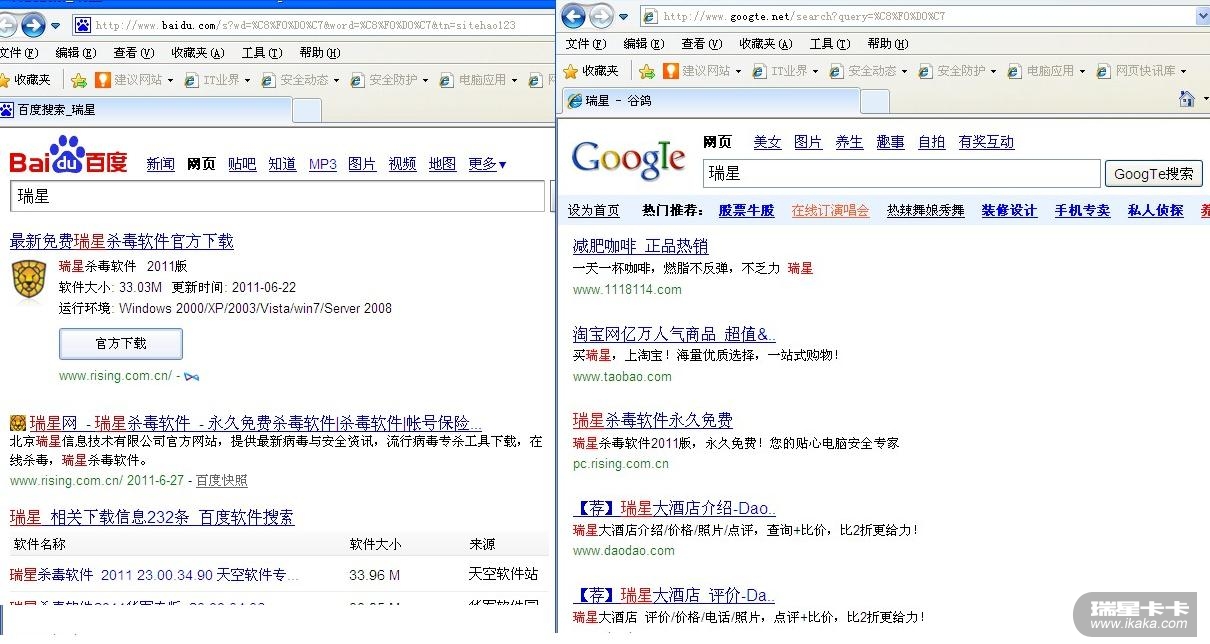1210x644 pixels.
Task: Select the 百度搜索_瑞星 tab
Action: (145, 110)
